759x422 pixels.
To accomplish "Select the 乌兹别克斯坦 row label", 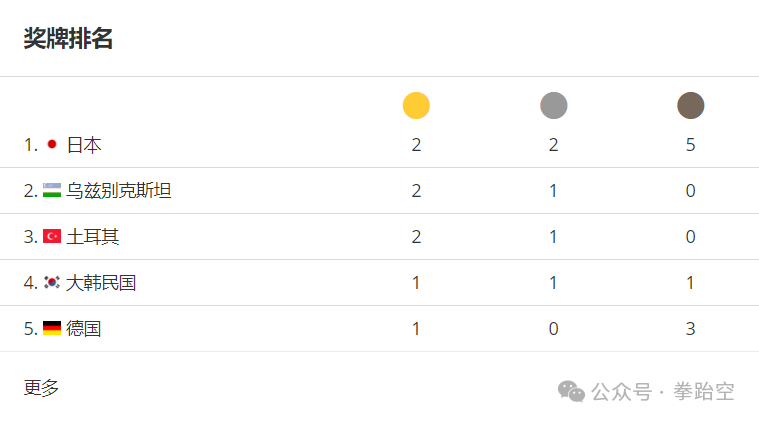I will [x=119, y=191].
